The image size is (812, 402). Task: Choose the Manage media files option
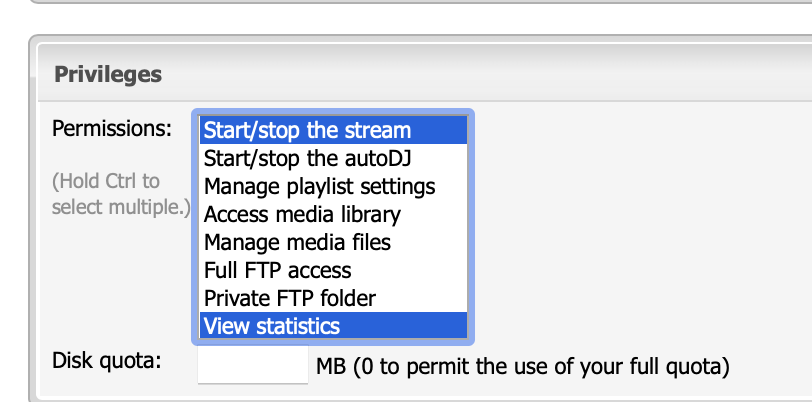click(x=297, y=242)
